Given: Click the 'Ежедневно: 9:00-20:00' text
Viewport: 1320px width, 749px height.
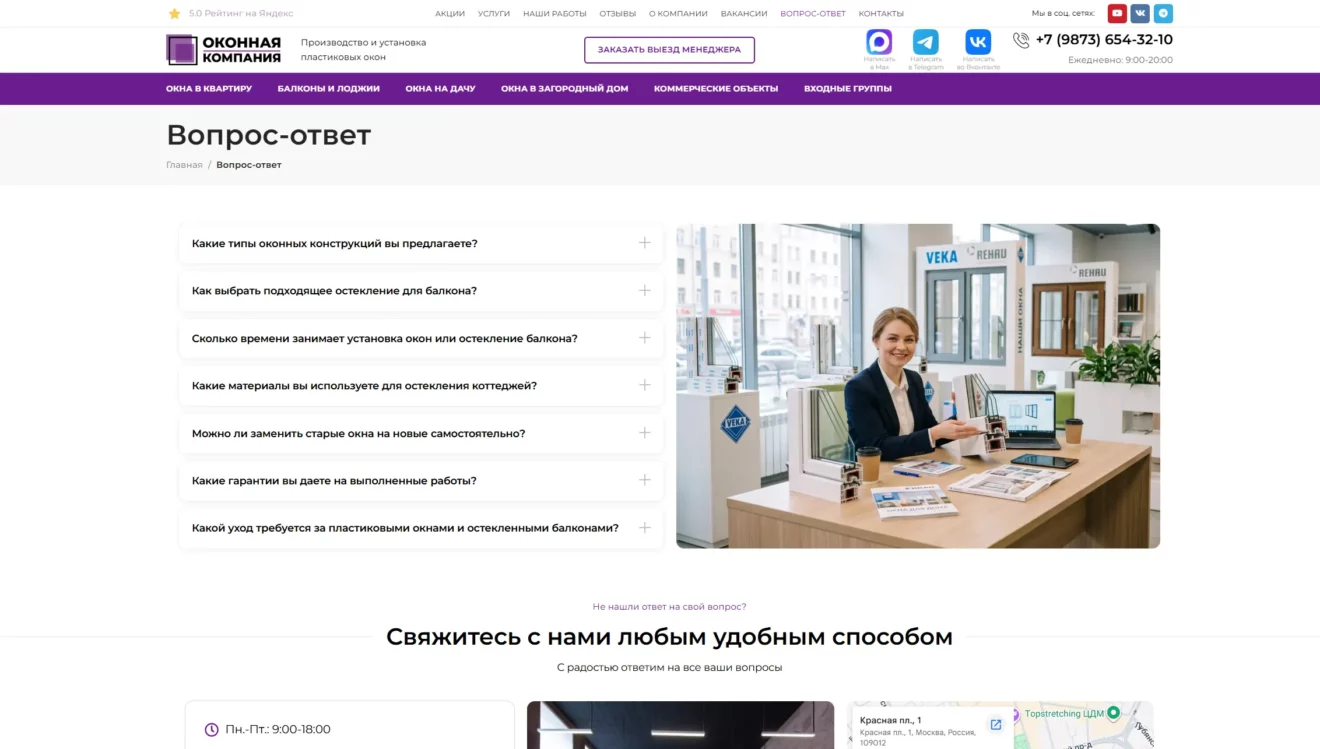Looking at the screenshot, I should [x=1120, y=60].
